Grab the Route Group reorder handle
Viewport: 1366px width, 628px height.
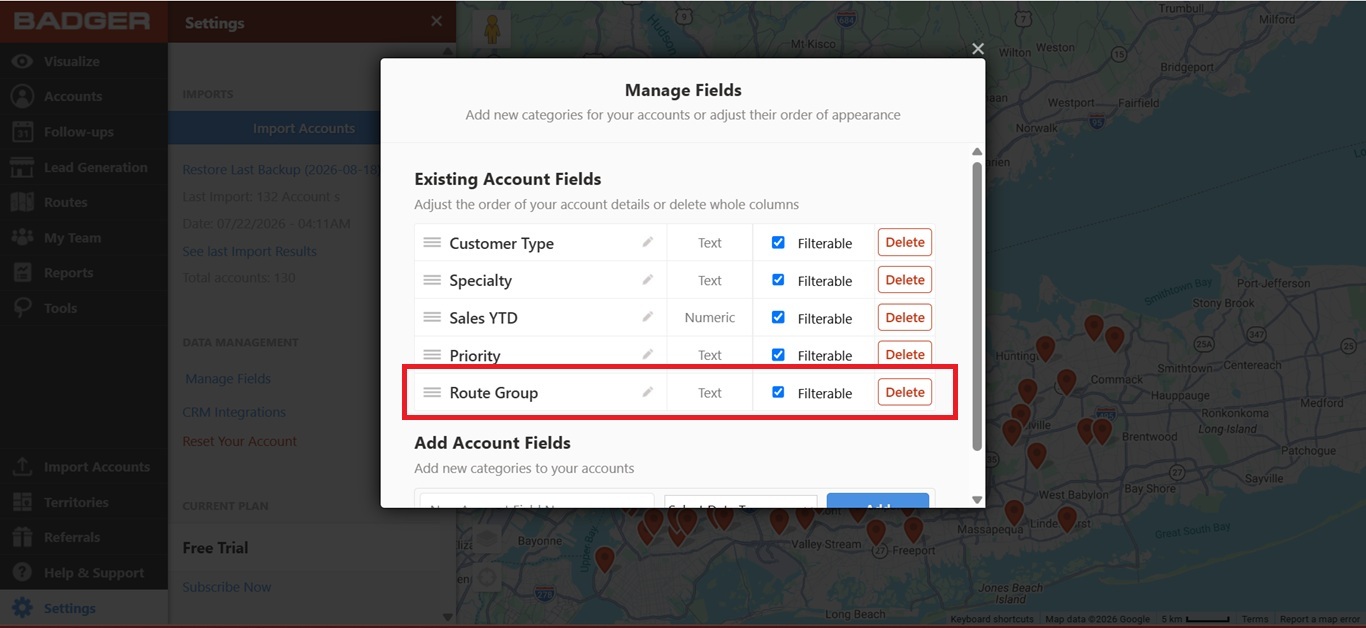[x=432, y=392]
